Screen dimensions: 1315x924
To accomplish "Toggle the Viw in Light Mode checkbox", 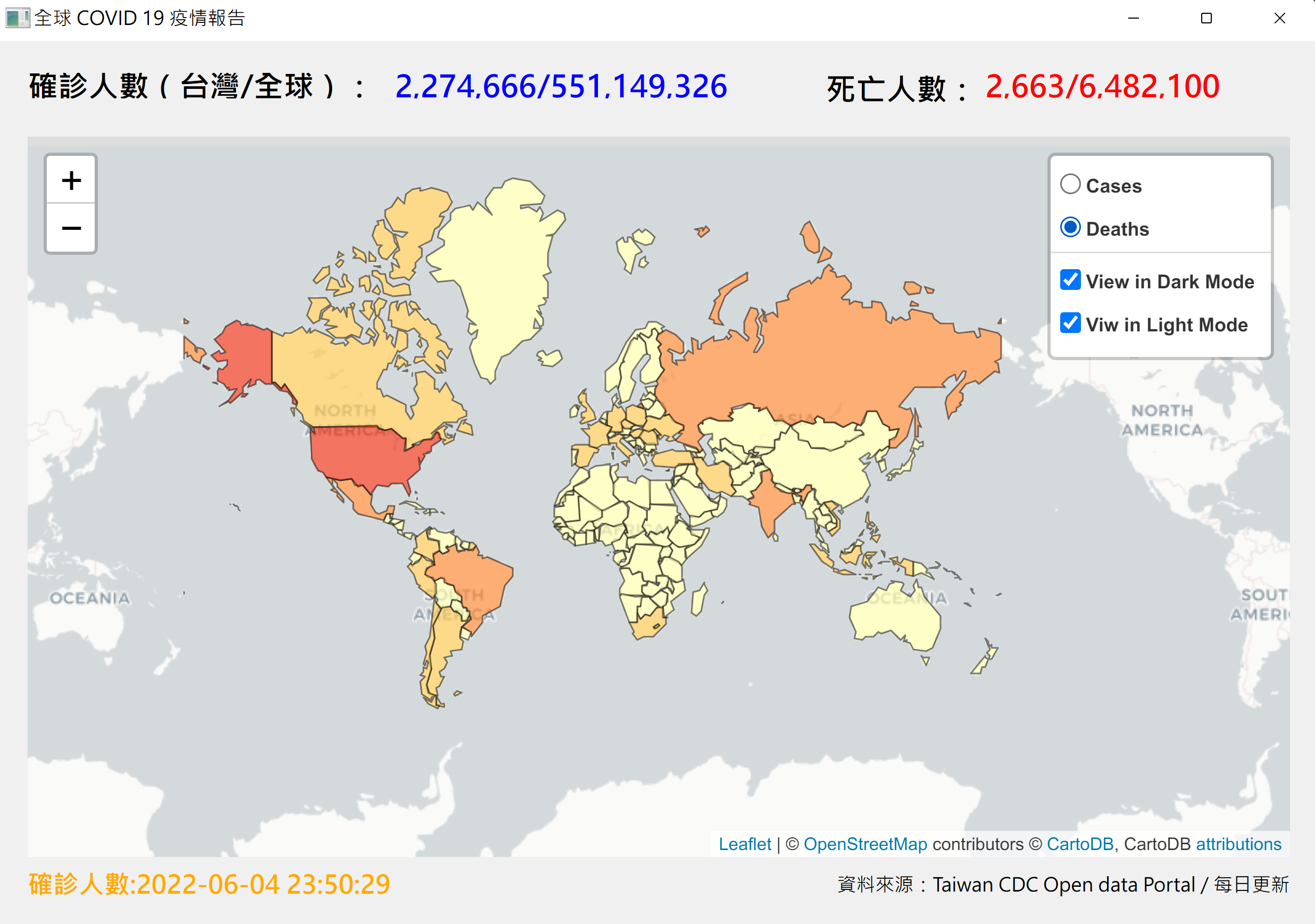I will [1070, 323].
